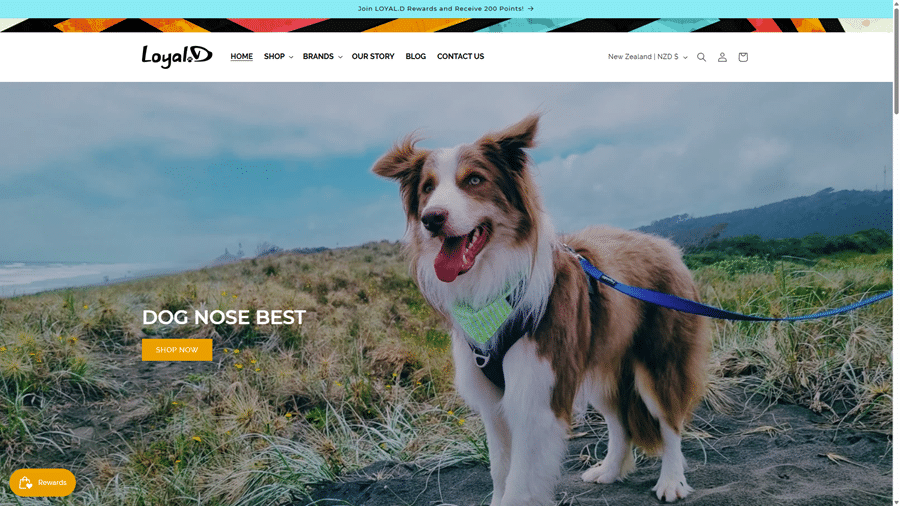Open New Zealand | NZD $ selector
The width and height of the screenshot is (900, 506).
click(x=647, y=57)
